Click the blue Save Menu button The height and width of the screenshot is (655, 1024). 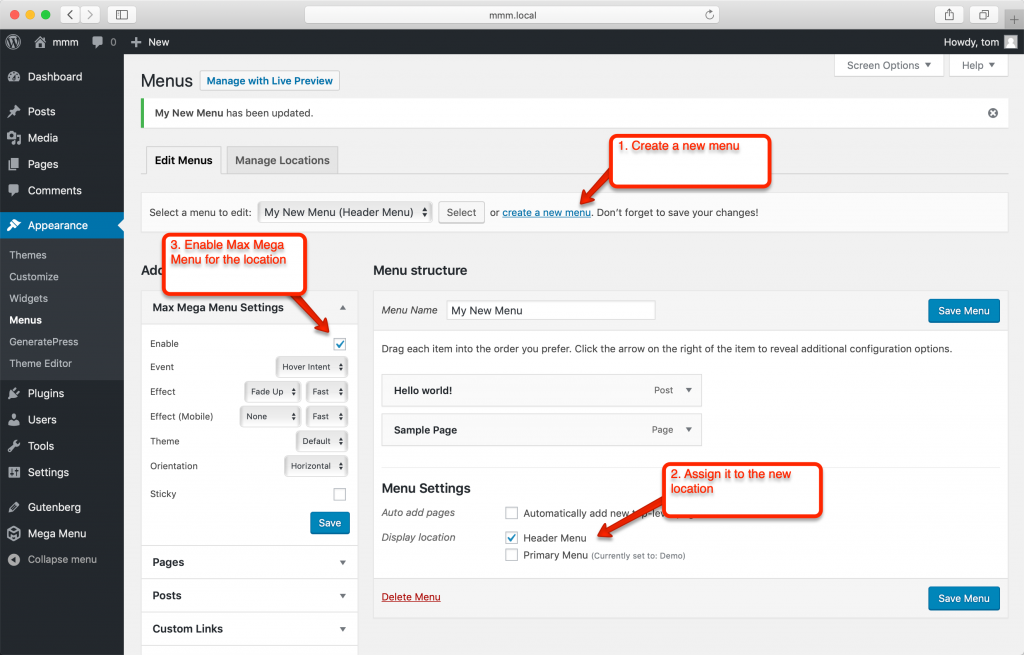tap(963, 310)
